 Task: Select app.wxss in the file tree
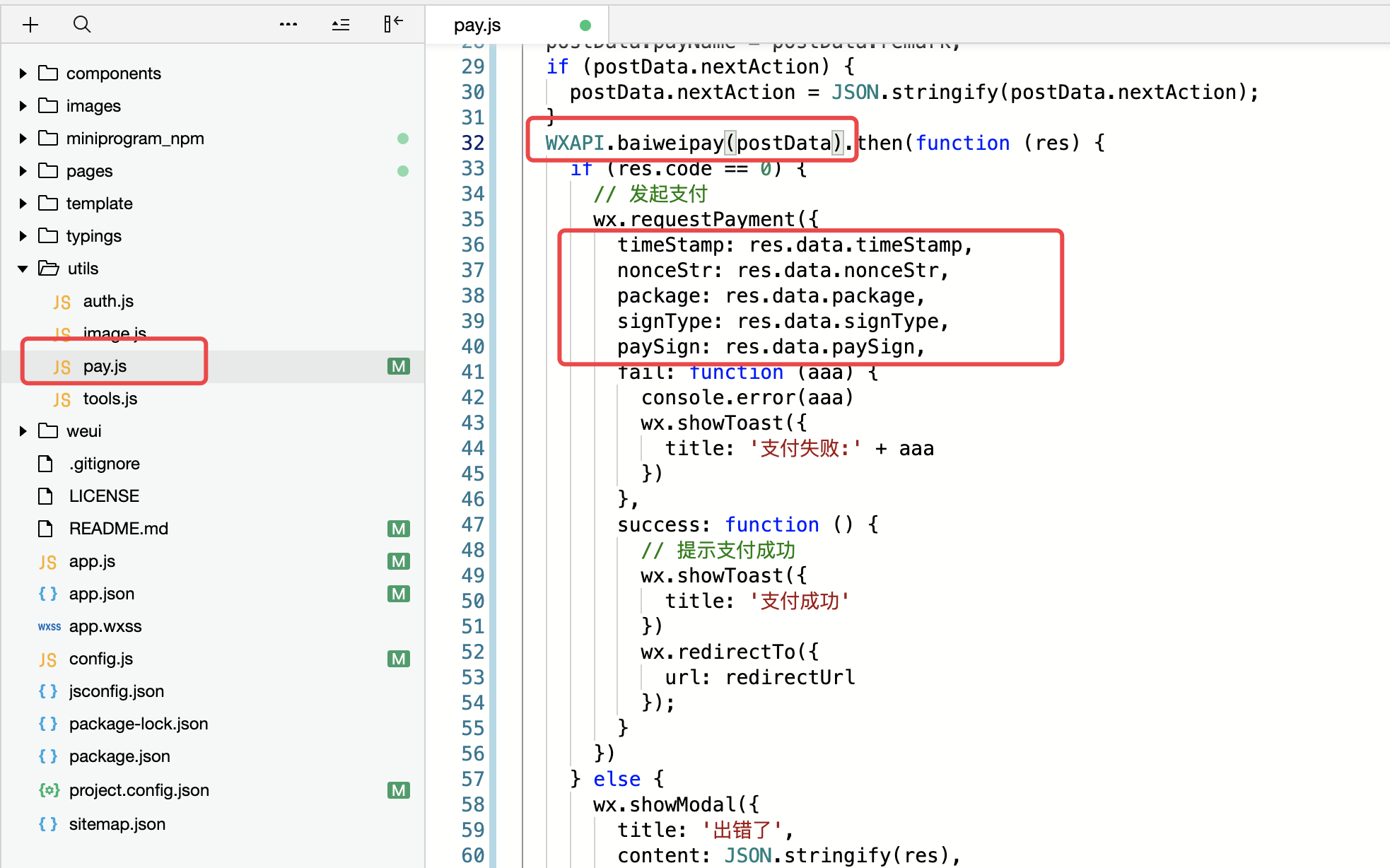click(105, 626)
